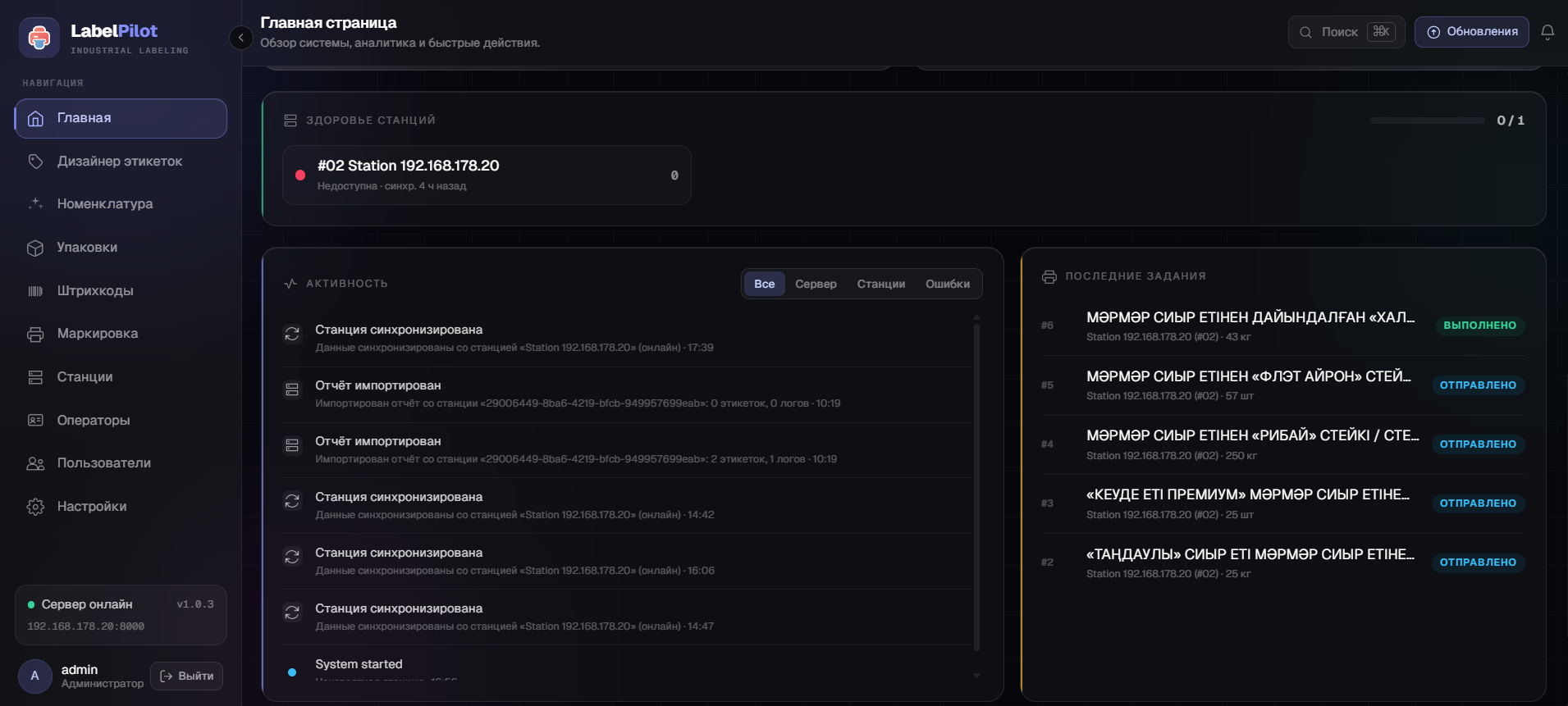This screenshot has height=706, width=1568.
Task: Click the version label v1.0.3
Action: (x=195, y=604)
